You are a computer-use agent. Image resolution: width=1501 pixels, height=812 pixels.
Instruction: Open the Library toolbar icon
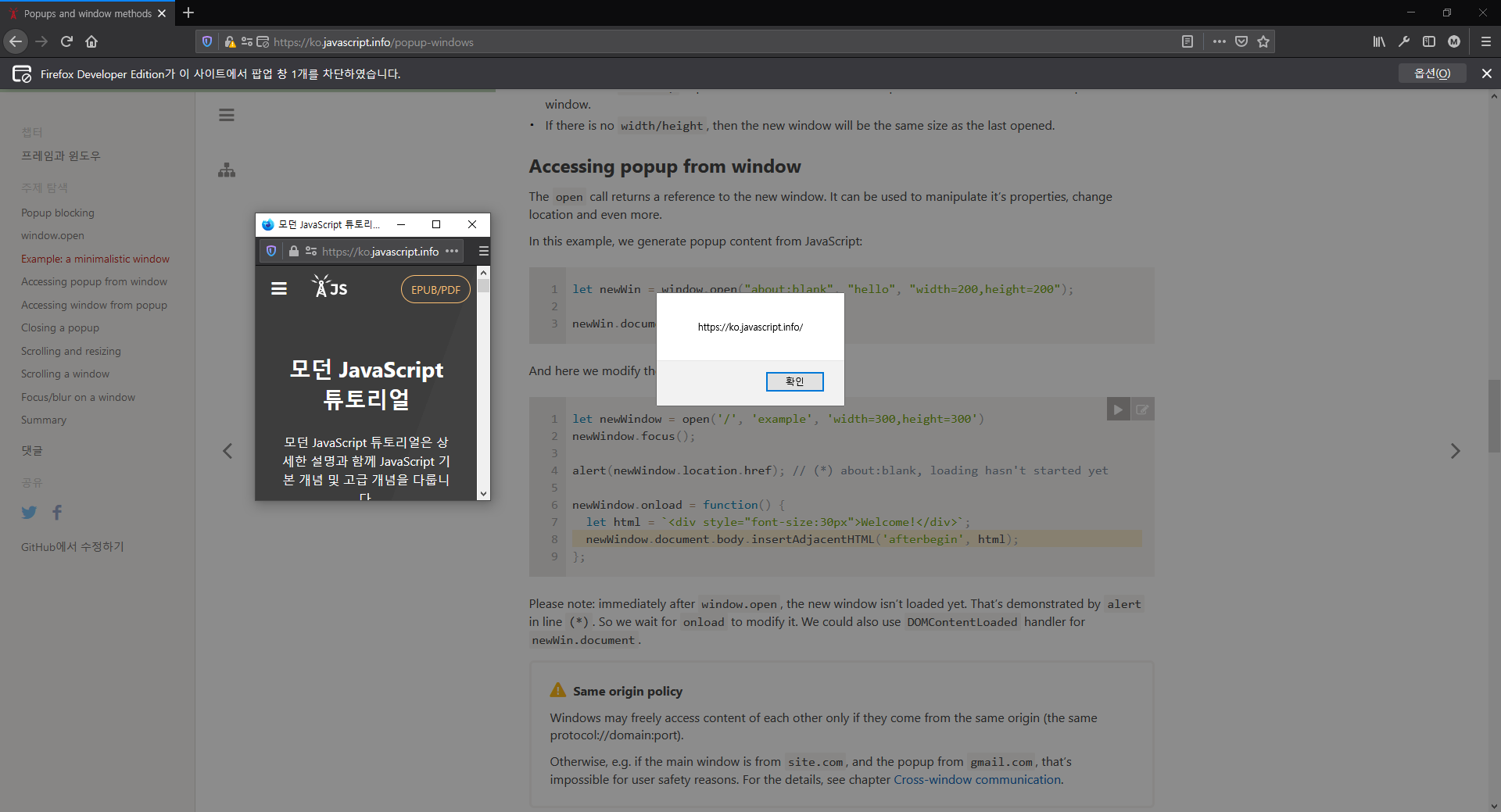[1379, 41]
